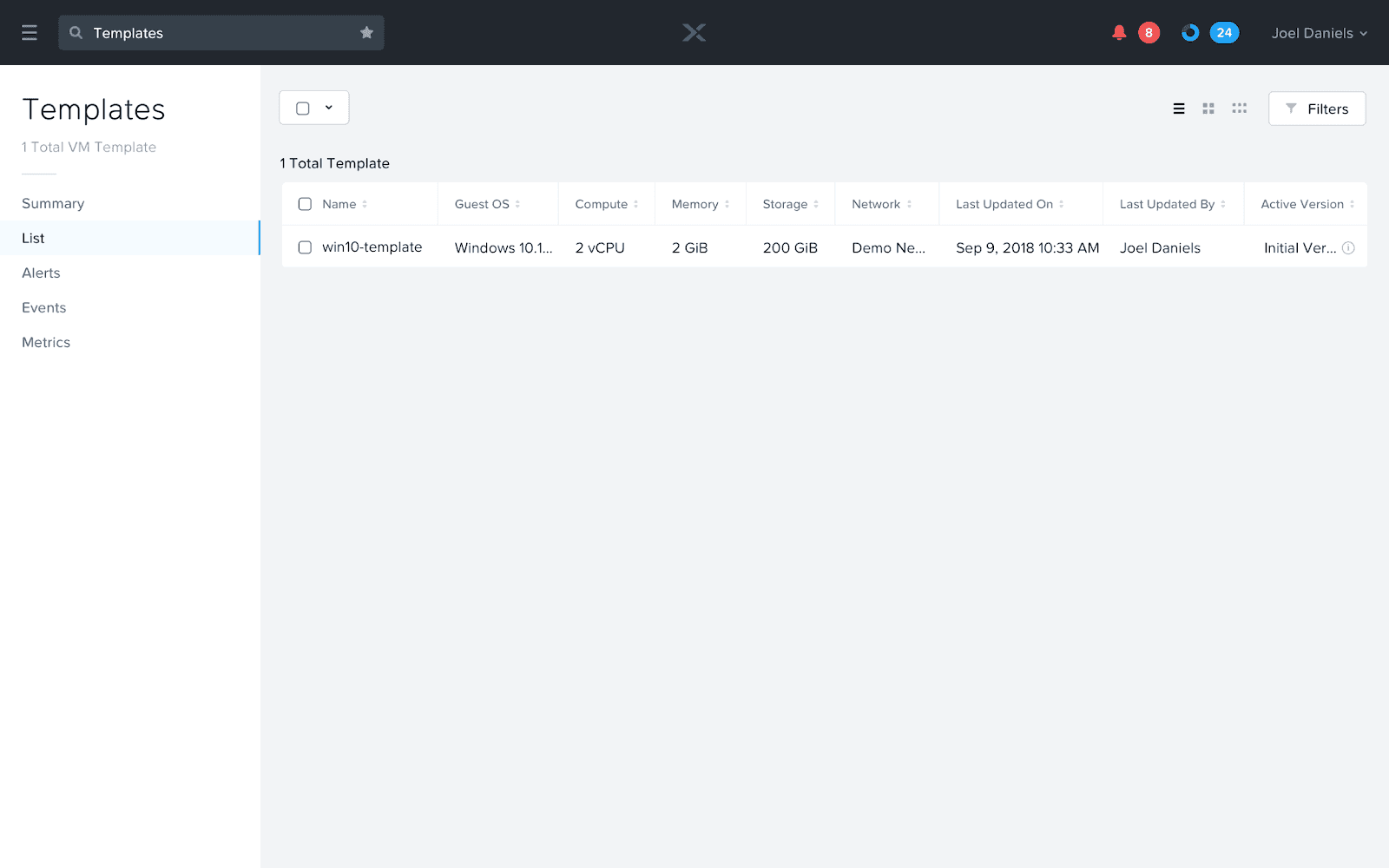Open the Filters panel button

[1317, 108]
